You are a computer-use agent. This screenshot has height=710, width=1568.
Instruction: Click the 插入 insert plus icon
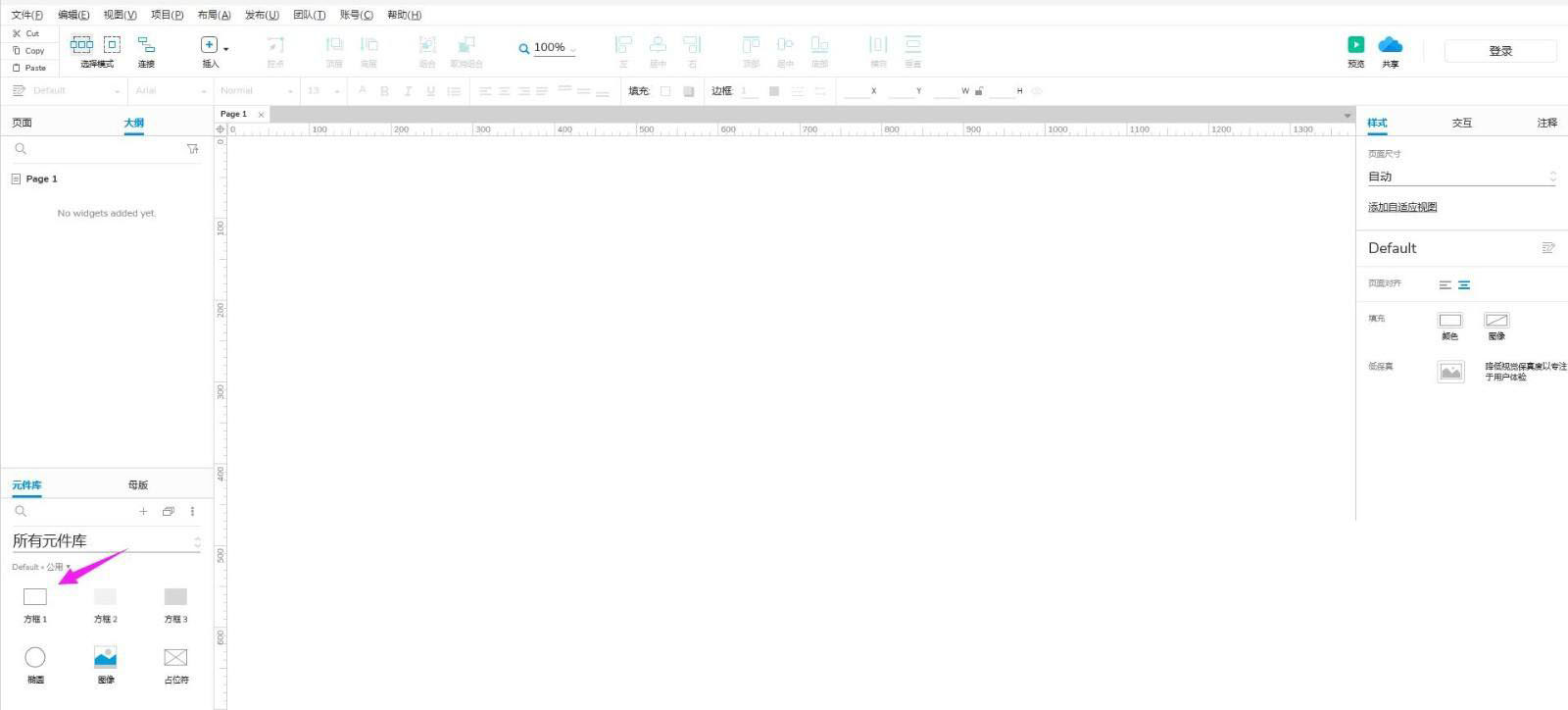point(209,45)
